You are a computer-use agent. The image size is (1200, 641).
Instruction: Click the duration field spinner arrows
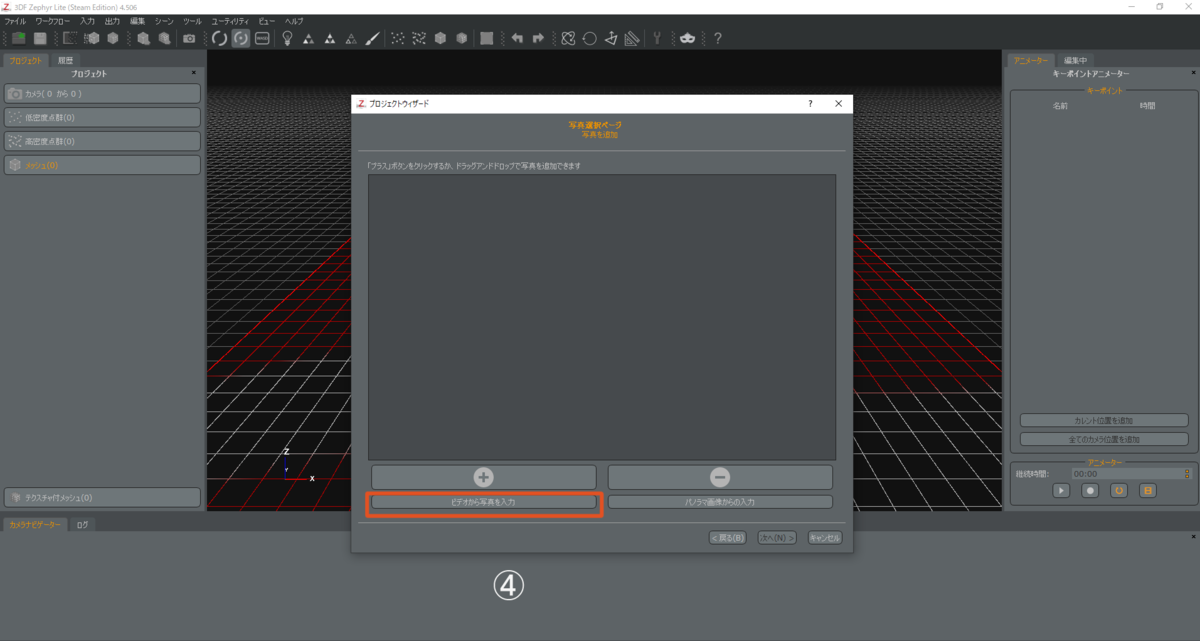point(1187,474)
